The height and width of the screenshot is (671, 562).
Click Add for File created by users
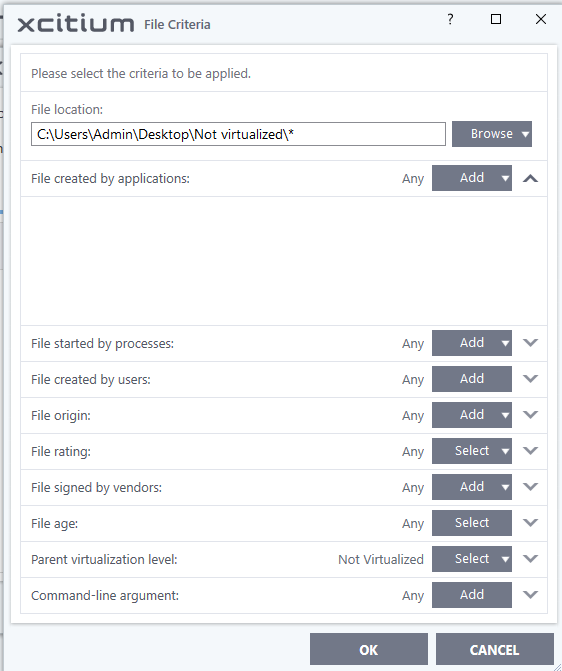(472, 379)
